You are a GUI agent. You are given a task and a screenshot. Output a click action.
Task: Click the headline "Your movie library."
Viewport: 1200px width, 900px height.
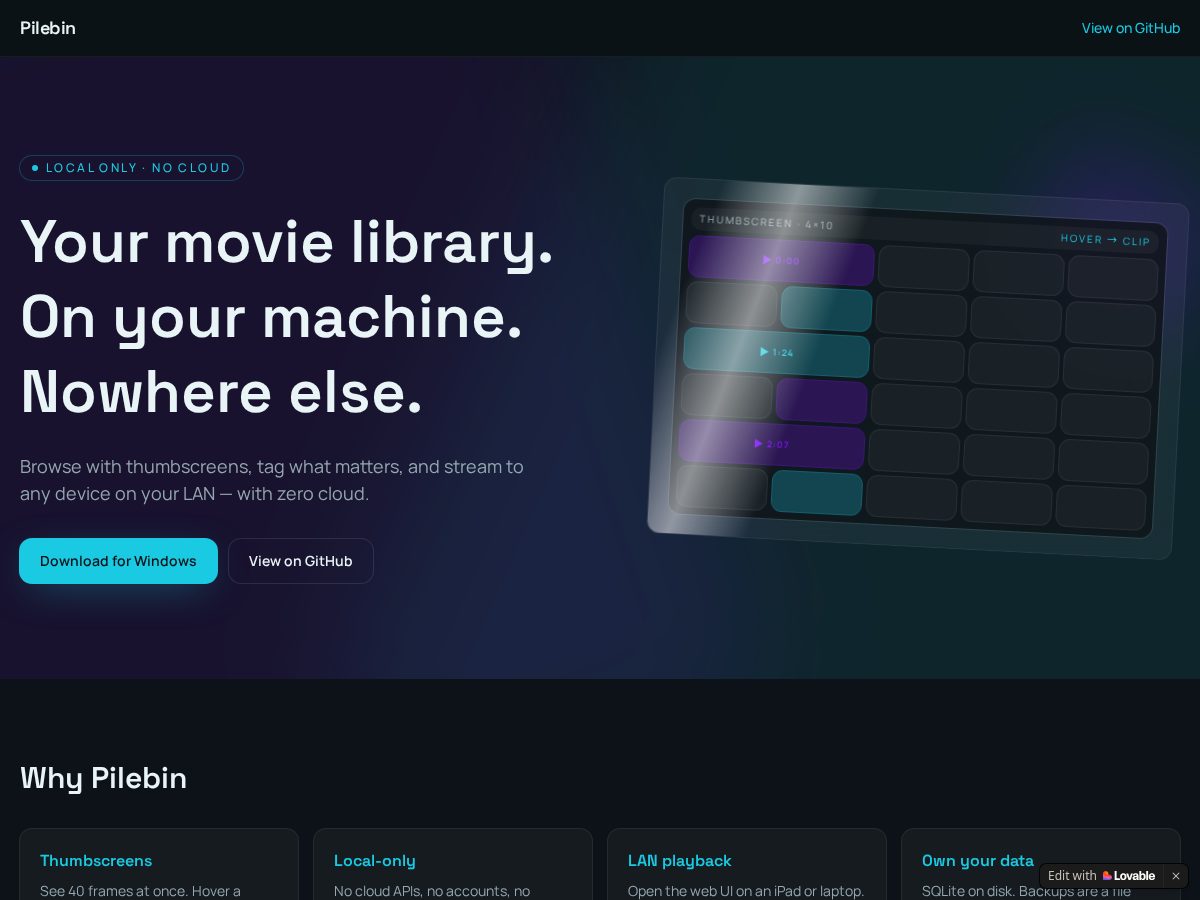pyautogui.click(x=287, y=243)
